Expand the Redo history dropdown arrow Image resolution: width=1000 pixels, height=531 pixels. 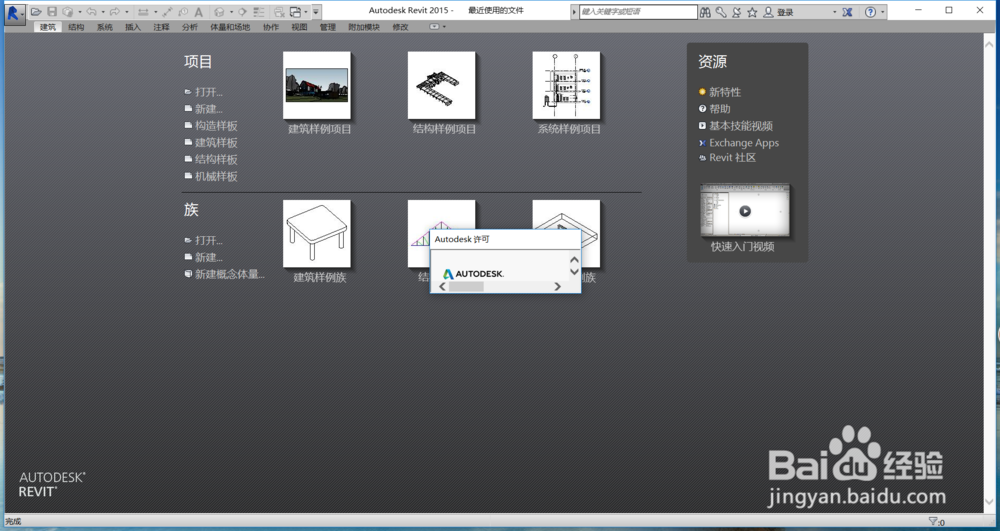[127, 11]
